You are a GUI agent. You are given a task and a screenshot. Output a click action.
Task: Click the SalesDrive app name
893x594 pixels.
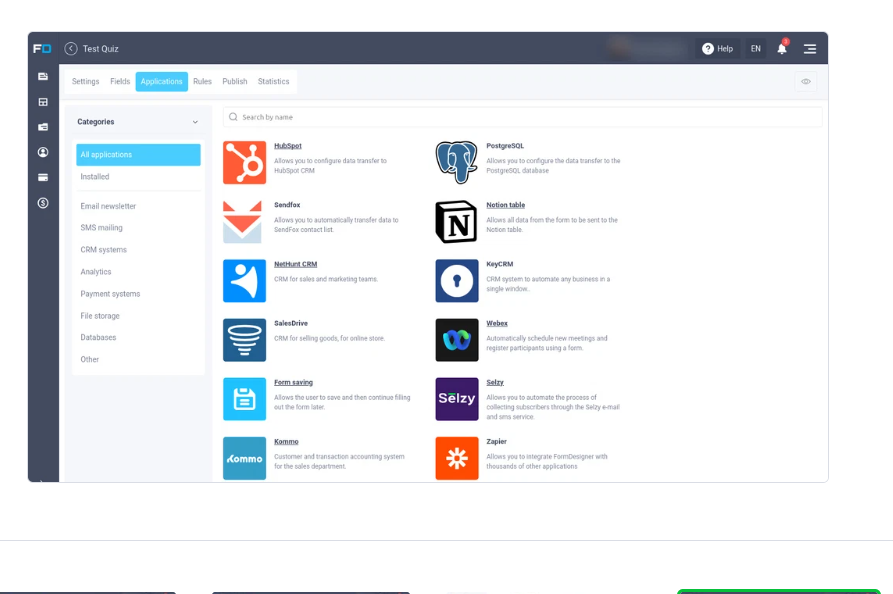click(x=290, y=323)
